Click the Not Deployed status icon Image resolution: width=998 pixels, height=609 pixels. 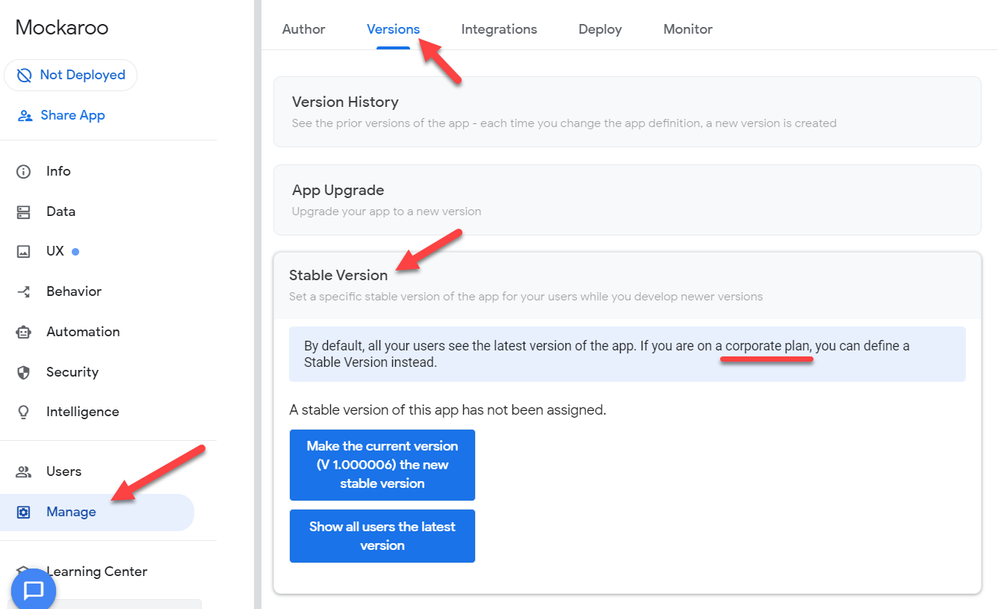click(x=24, y=75)
